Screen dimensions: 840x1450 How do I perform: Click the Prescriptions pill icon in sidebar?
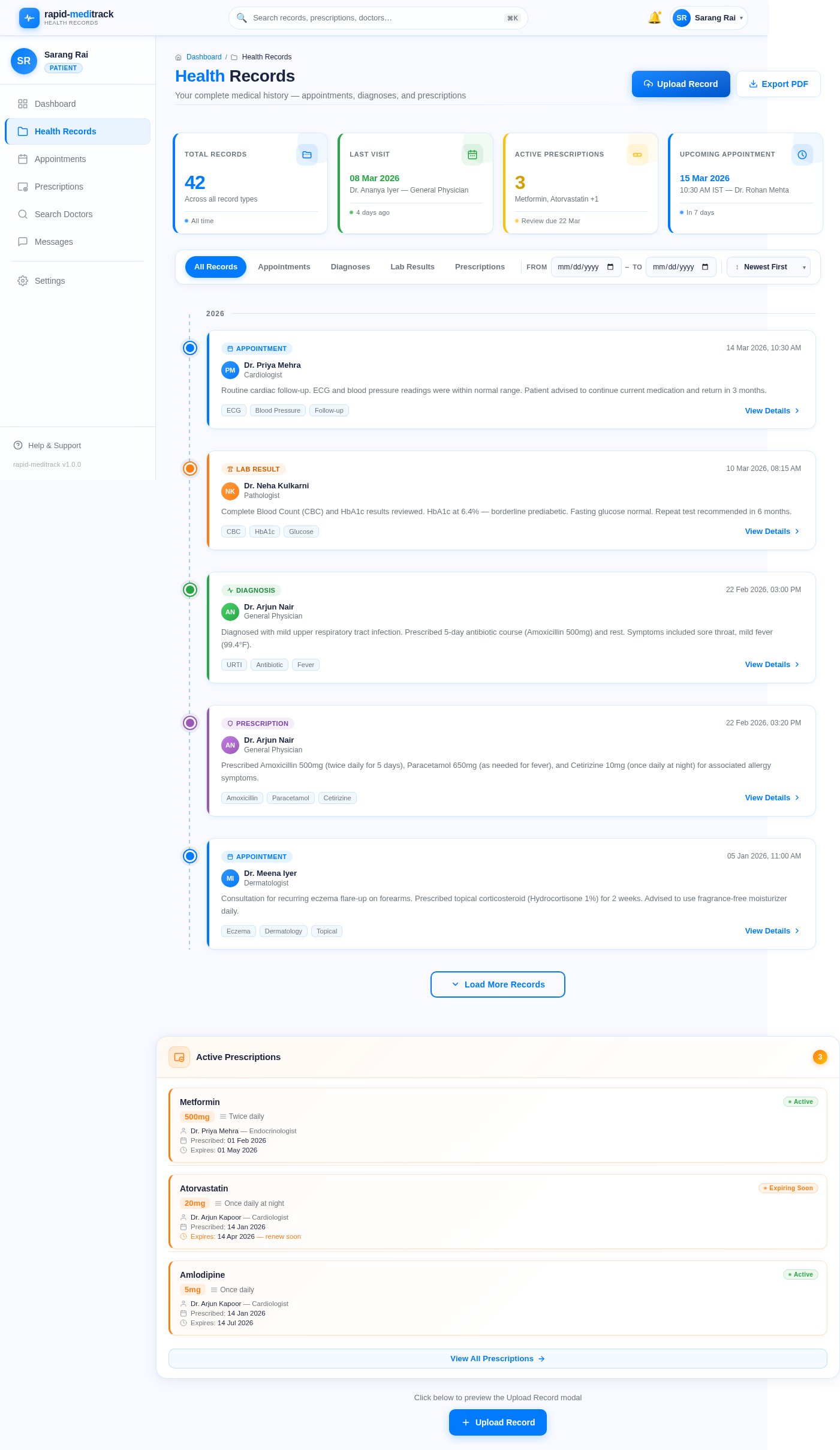tap(23, 187)
